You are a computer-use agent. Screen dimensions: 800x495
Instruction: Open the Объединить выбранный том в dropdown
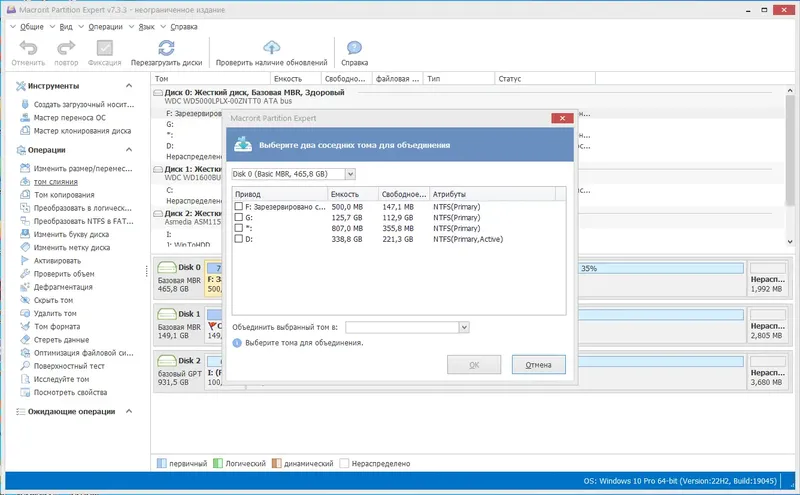464,327
